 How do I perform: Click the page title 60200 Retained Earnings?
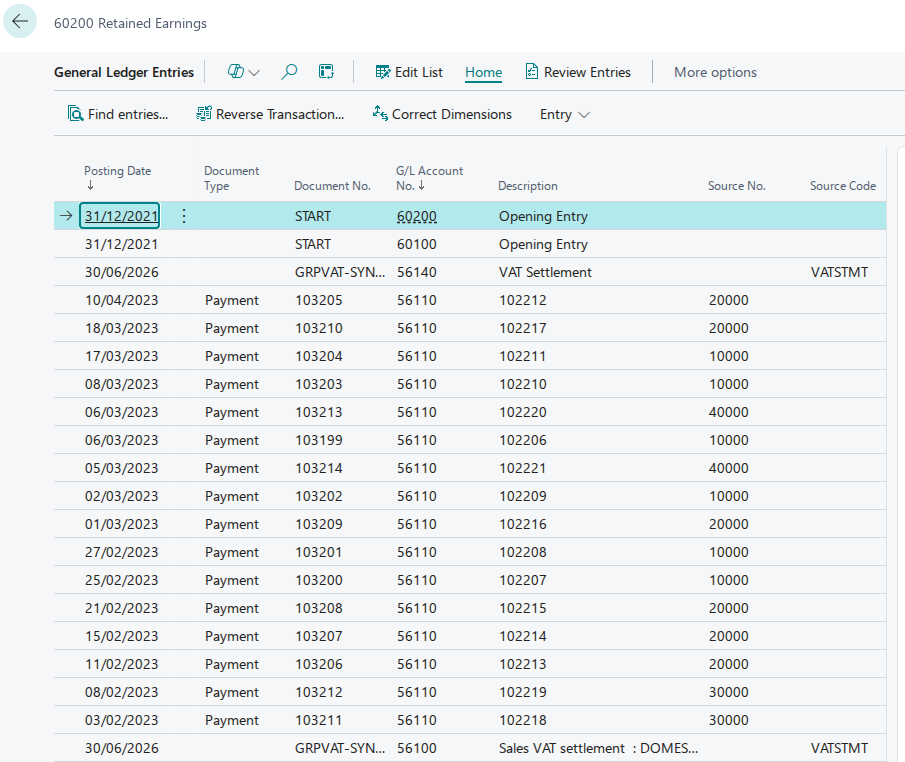pos(130,23)
